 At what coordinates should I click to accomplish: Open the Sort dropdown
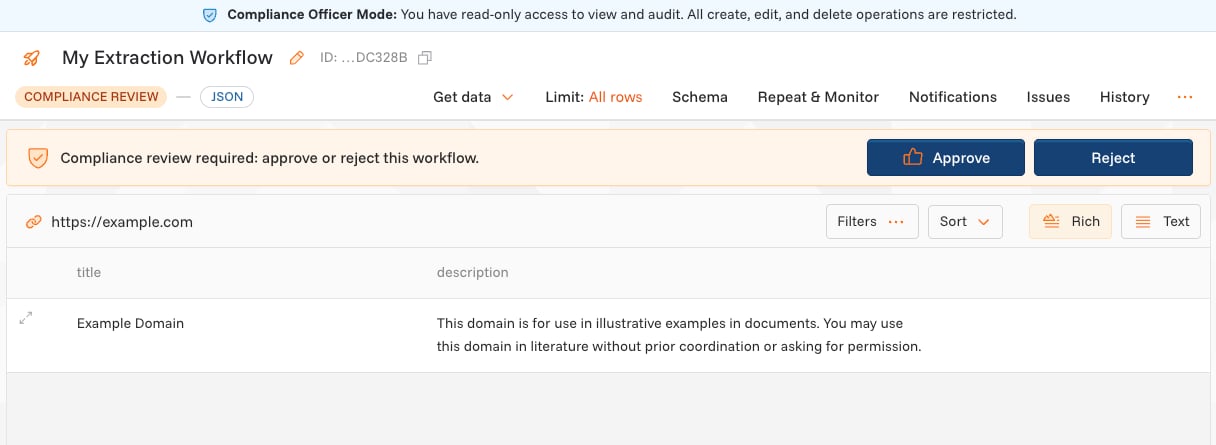(x=965, y=222)
